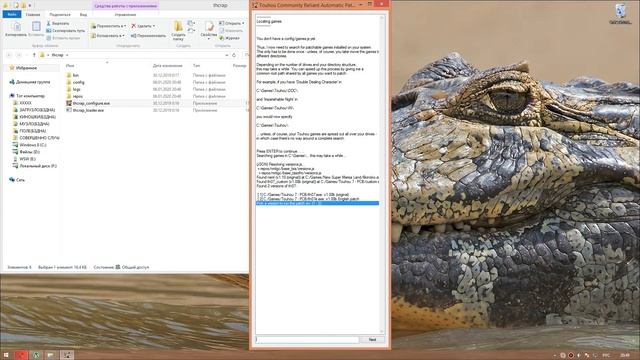Click Вырезать (scissors) in the ribbon
Viewport: 640px width, 360px height.
click(58, 23)
